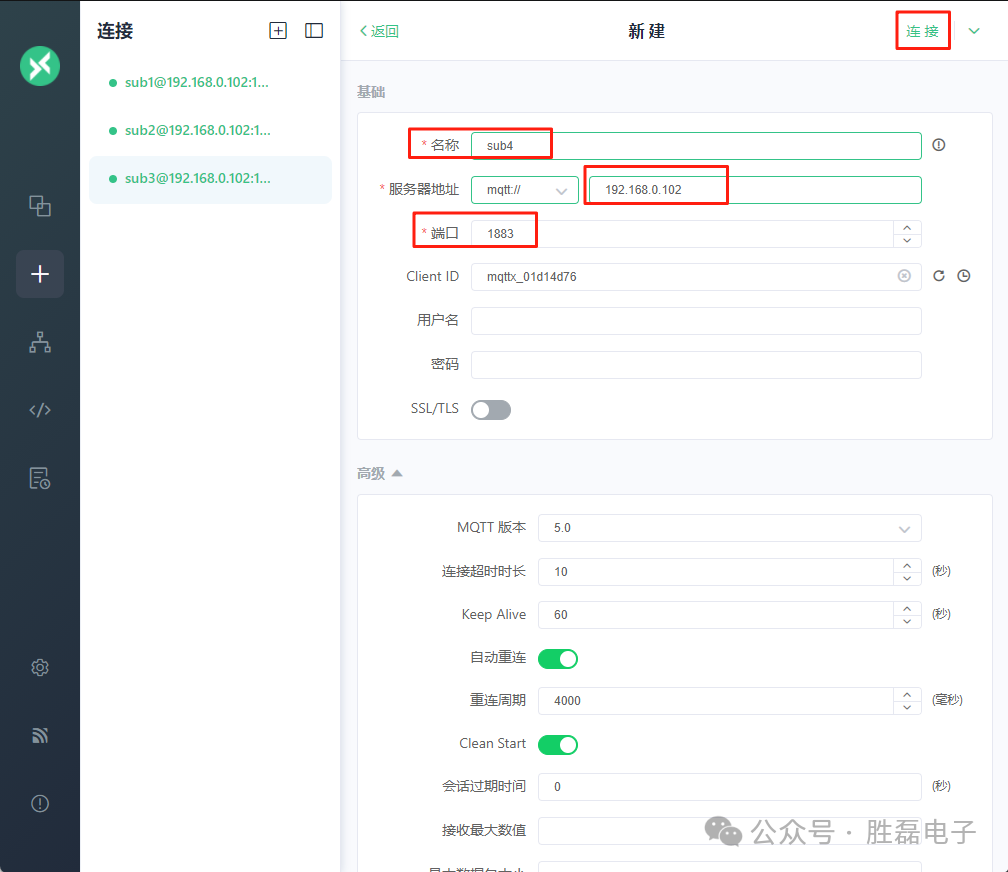Click the server address 192.168.0.102 field

[x=755, y=190]
